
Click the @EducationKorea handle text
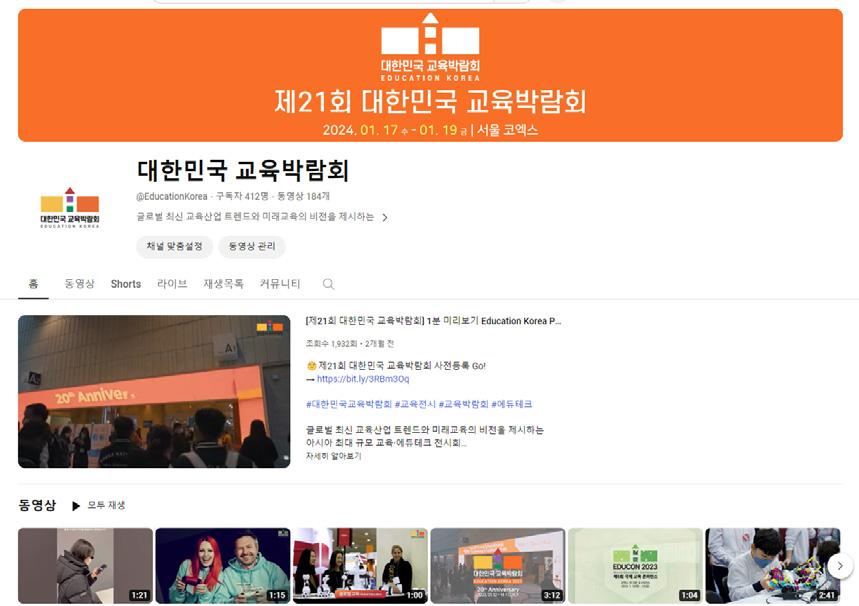click(171, 196)
